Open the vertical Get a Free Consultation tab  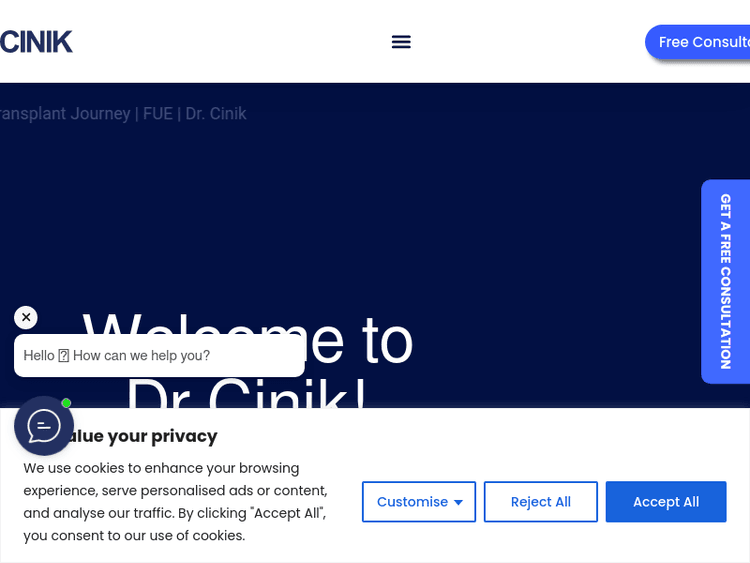pyautogui.click(x=725, y=281)
